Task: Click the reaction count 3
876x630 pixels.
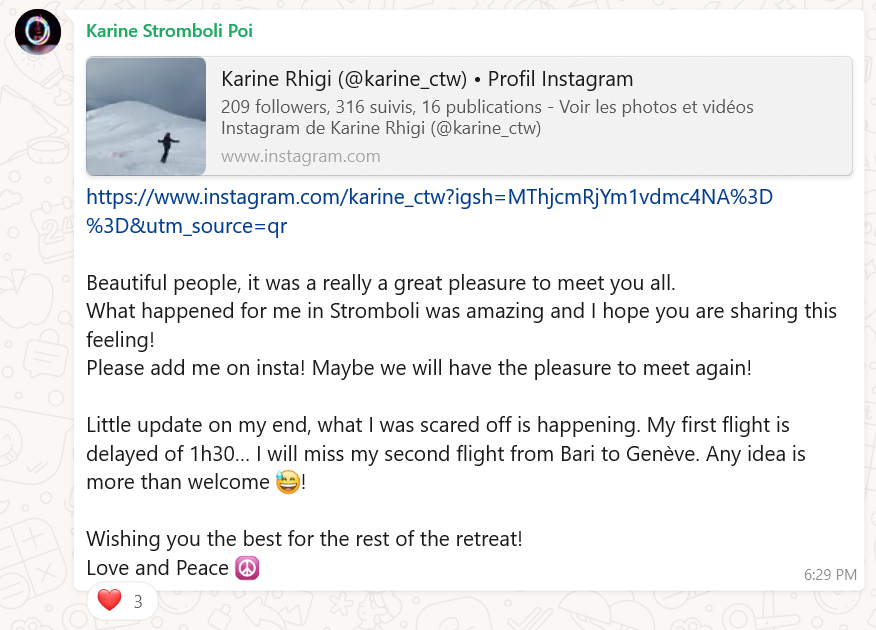Action: [x=138, y=602]
